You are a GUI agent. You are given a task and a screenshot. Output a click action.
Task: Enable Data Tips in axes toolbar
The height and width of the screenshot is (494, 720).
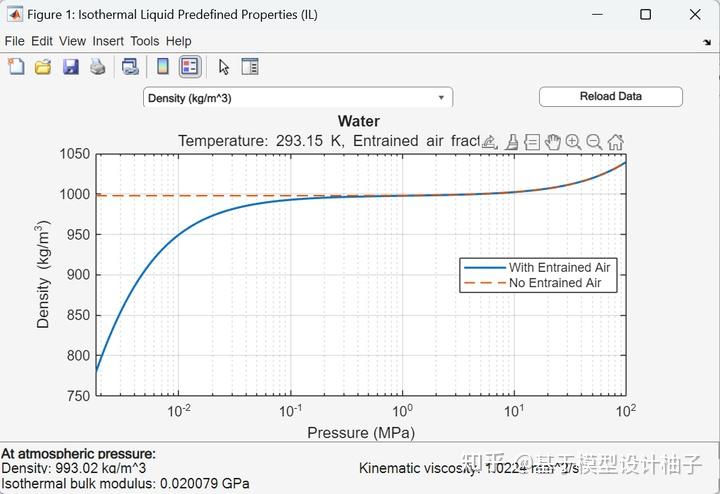tap(532, 142)
